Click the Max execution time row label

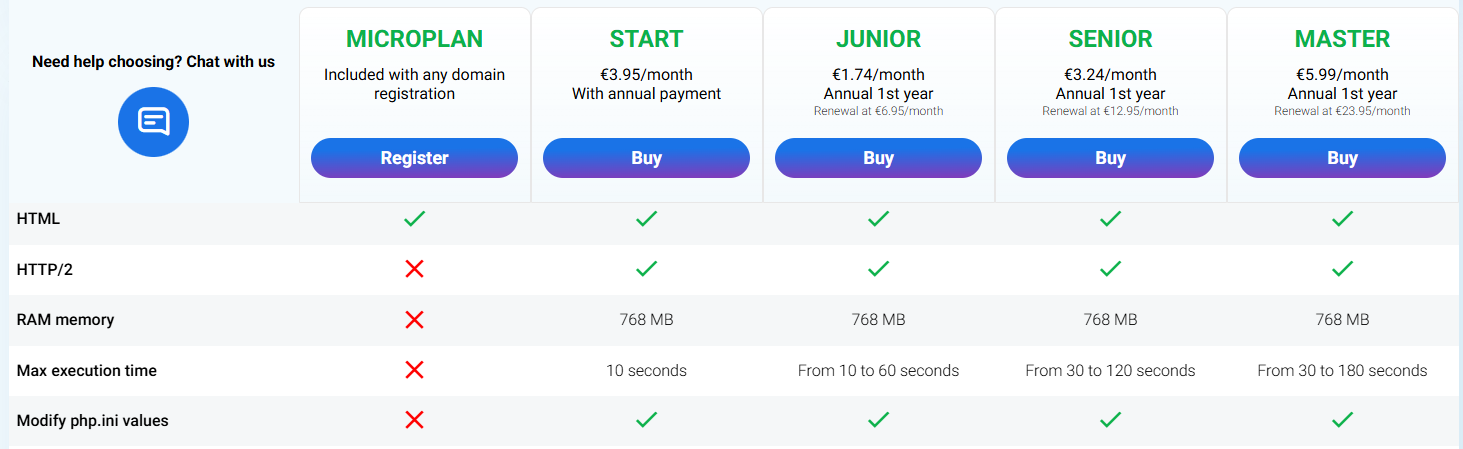coord(87,371)
